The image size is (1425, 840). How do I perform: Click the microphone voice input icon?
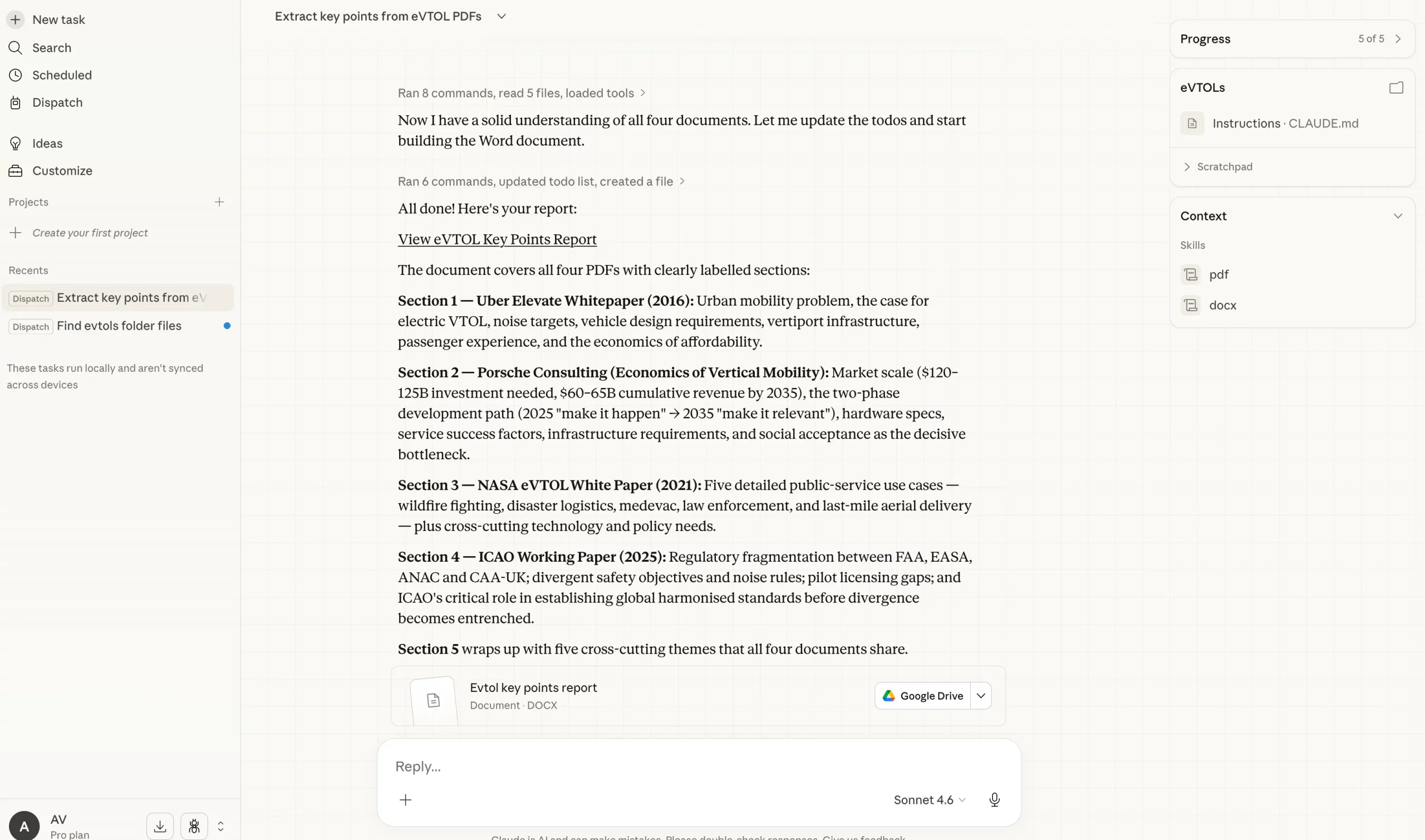coord(994,799)
